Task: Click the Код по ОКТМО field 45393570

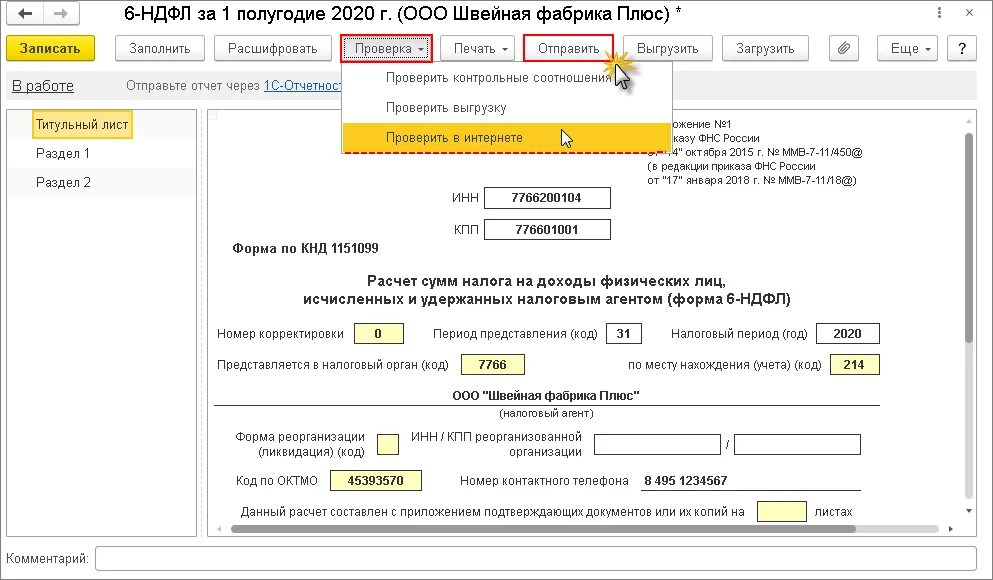Action: click(376, 481)
